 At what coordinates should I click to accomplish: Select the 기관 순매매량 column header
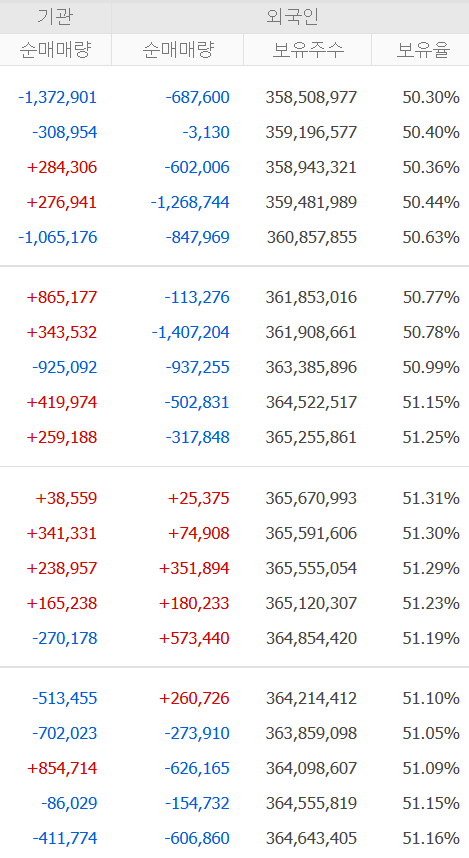click(55, 50)
